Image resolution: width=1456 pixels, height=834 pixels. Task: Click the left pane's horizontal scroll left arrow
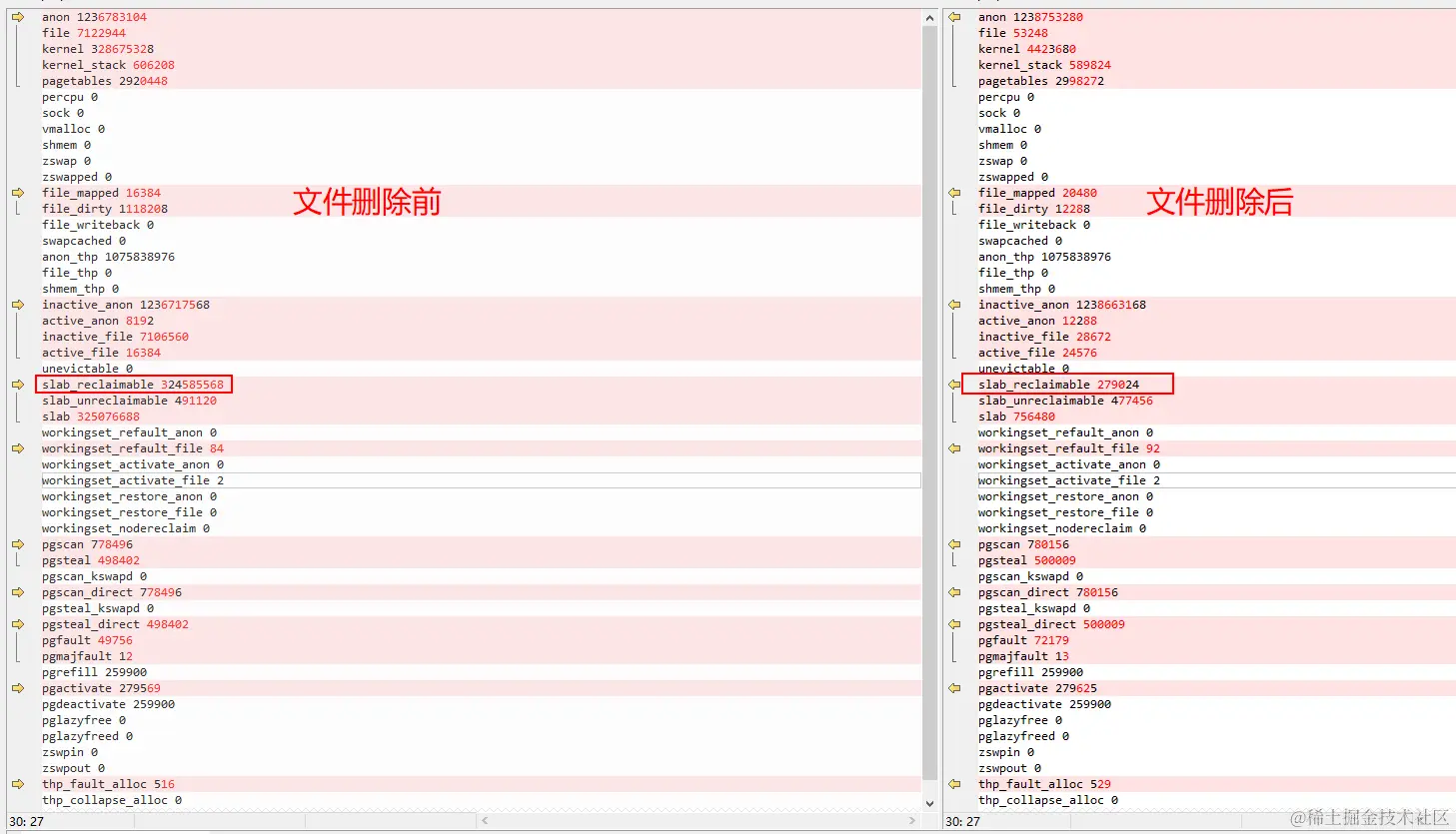pos(485,821)
